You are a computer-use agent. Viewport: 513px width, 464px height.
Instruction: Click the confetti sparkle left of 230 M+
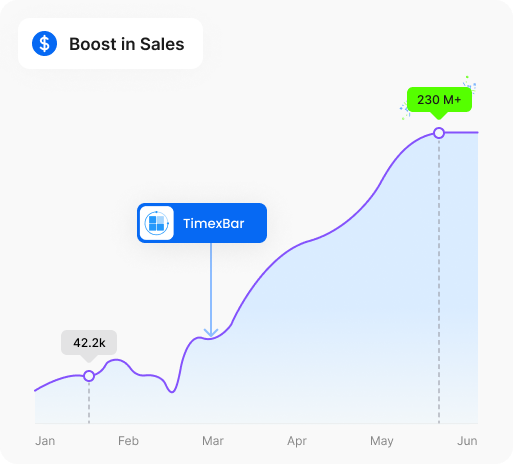[405, 111]
